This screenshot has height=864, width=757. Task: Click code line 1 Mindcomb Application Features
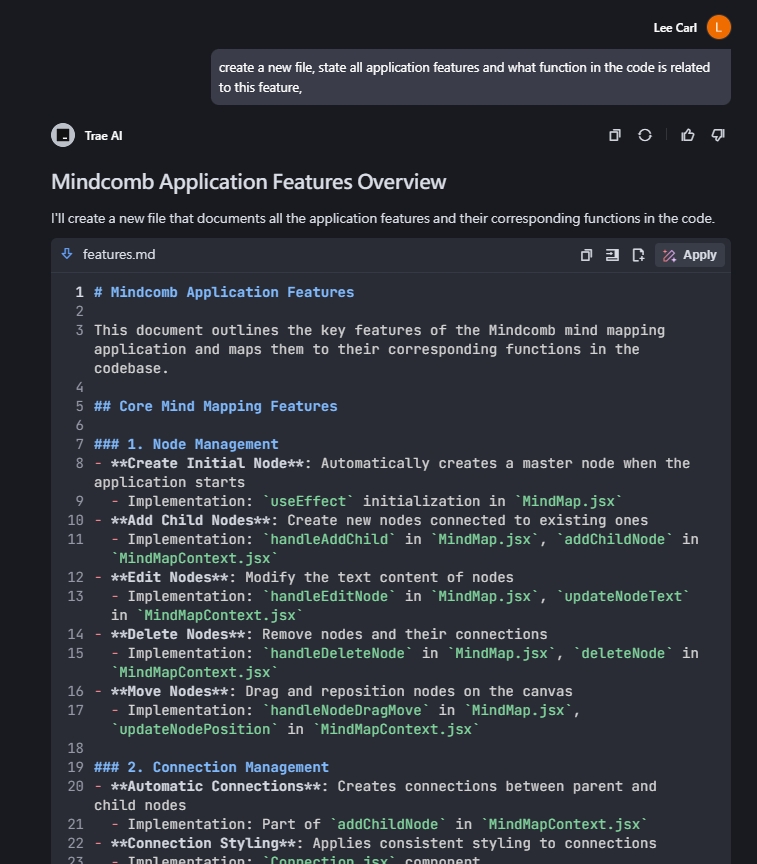tap(224, 292)
